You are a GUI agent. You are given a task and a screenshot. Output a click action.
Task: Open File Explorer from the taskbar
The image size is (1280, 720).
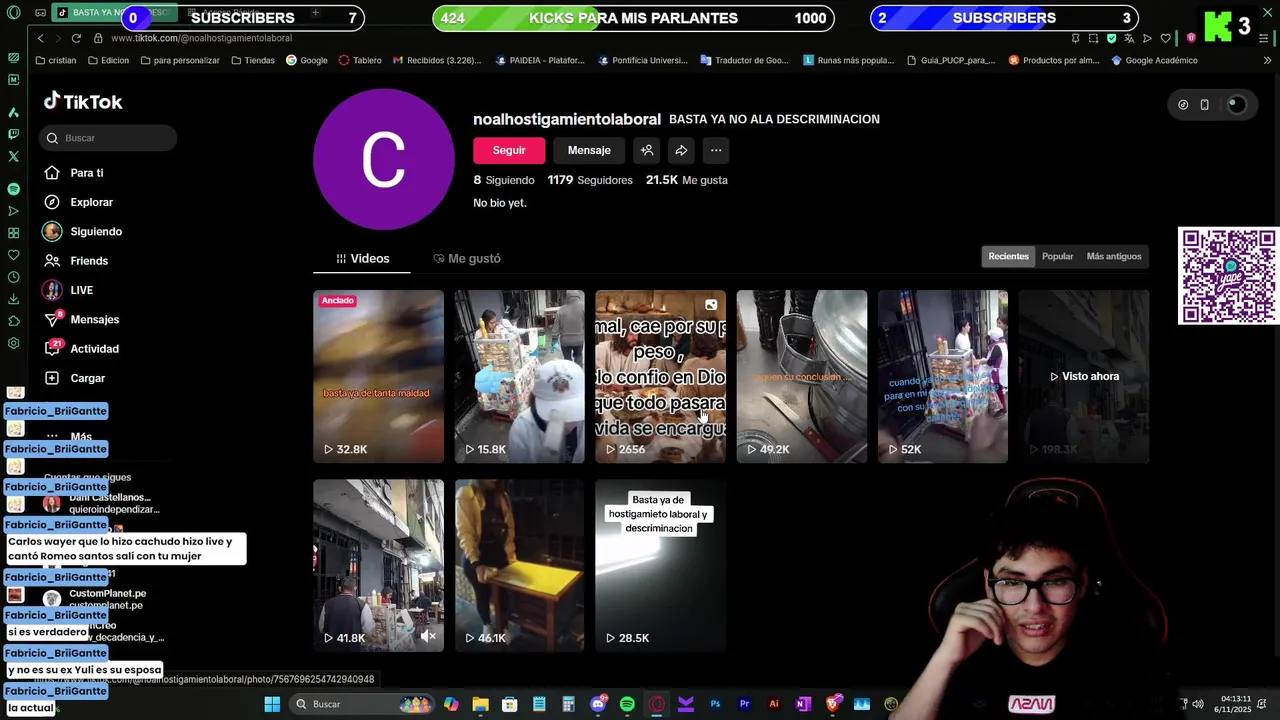(480, 704)
